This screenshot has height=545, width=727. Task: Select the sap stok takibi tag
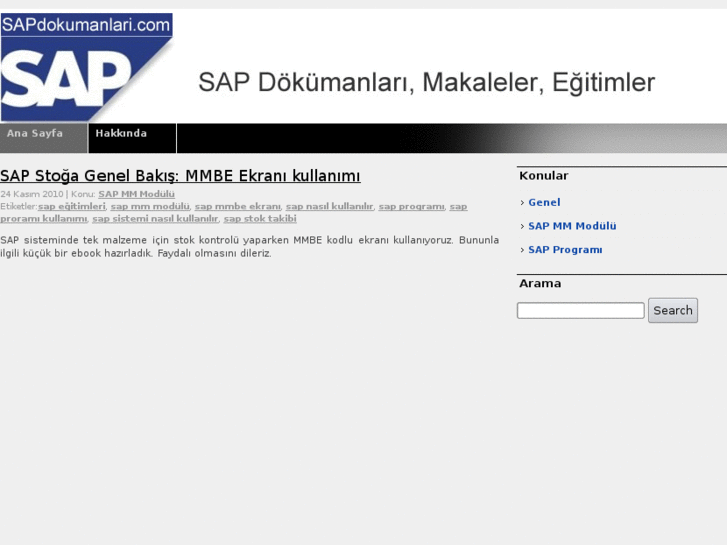260,218
